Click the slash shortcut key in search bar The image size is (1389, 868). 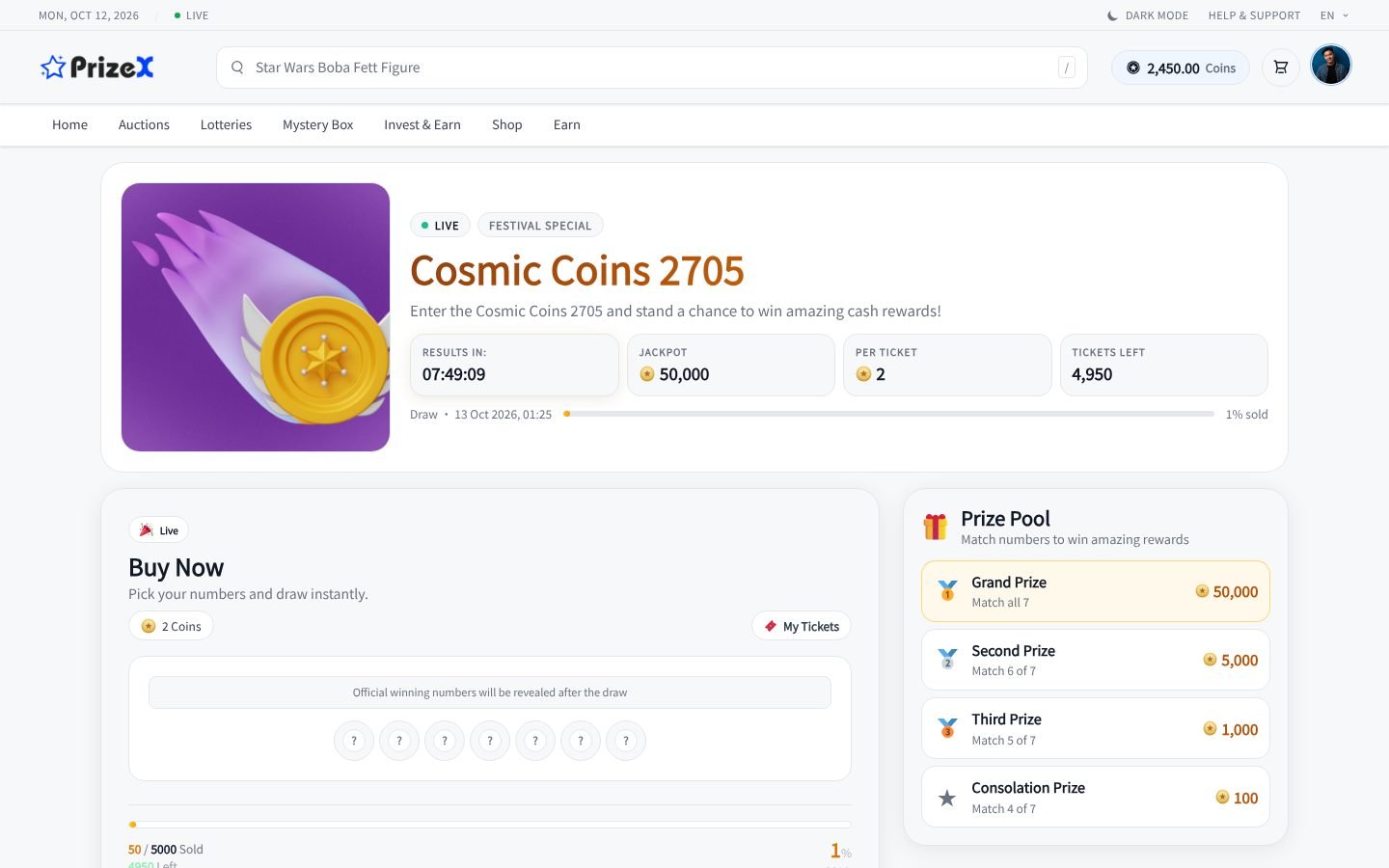(x=1066, y=68)
